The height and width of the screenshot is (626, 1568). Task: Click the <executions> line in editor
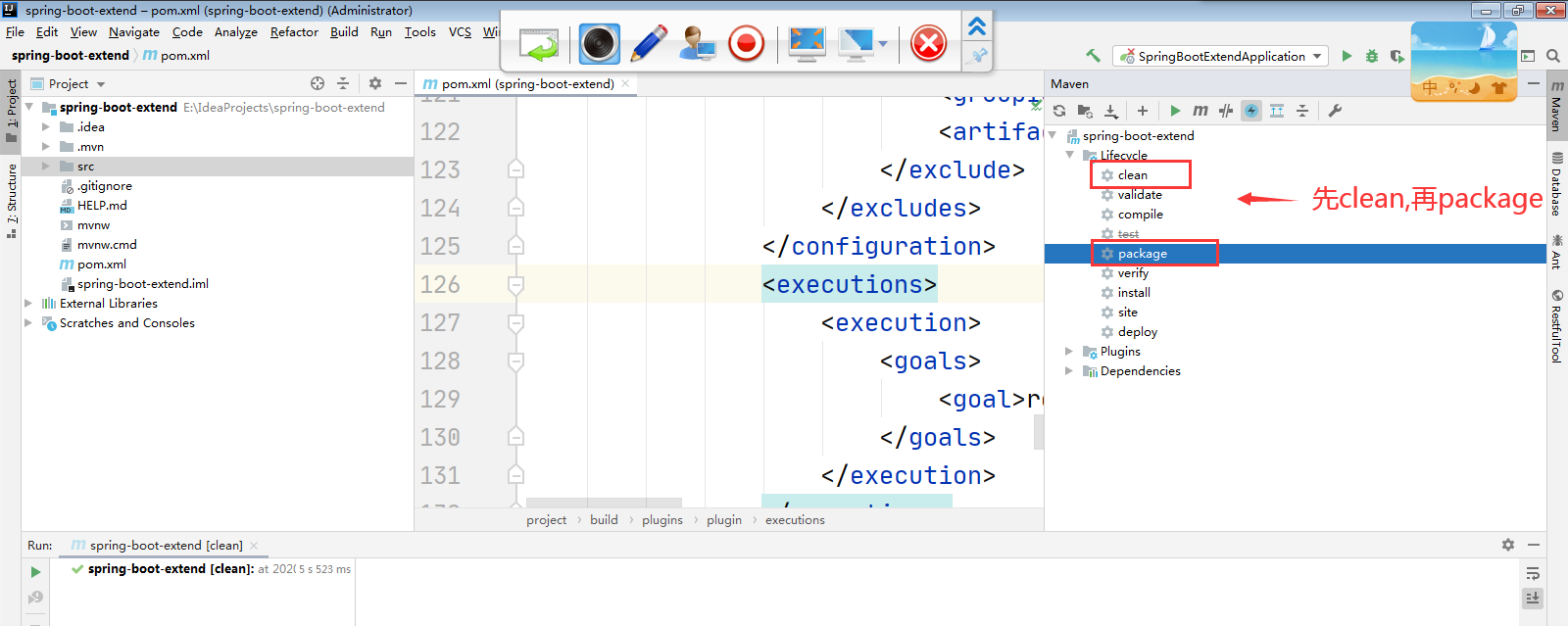click(x=849, y=284)
